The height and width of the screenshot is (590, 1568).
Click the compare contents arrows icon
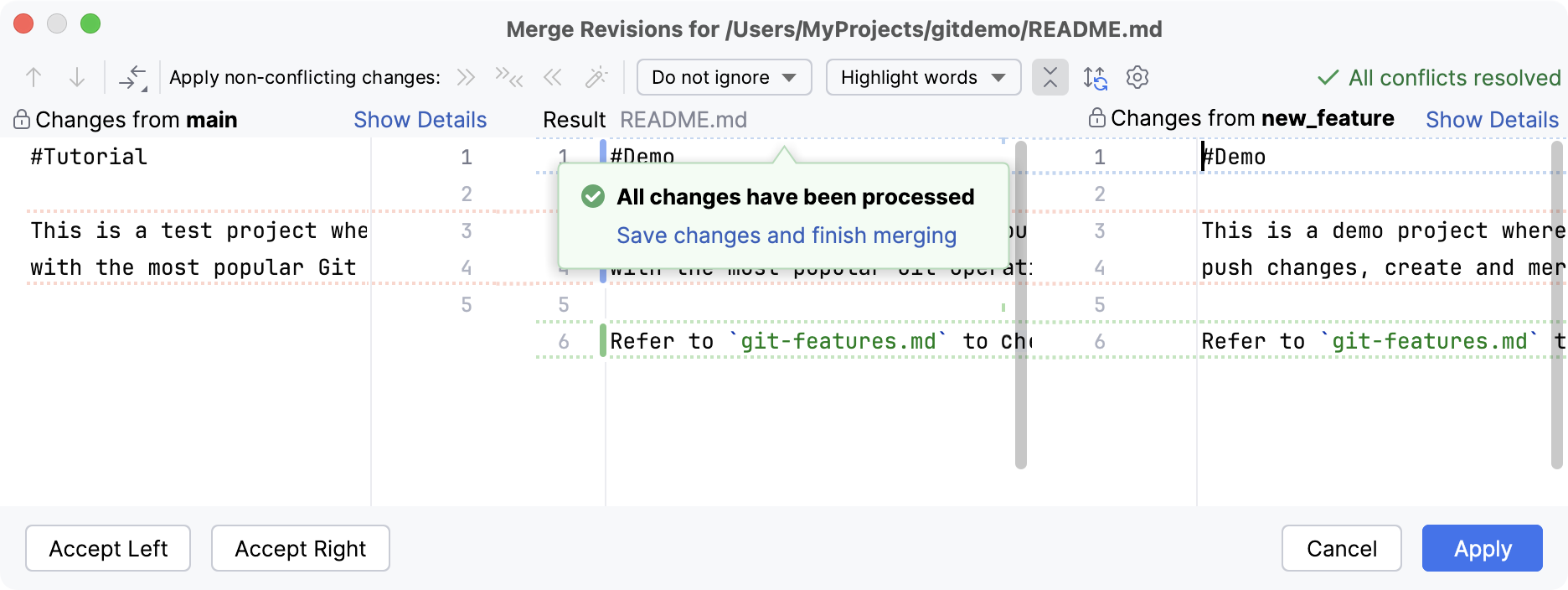(x=133, y=78)
